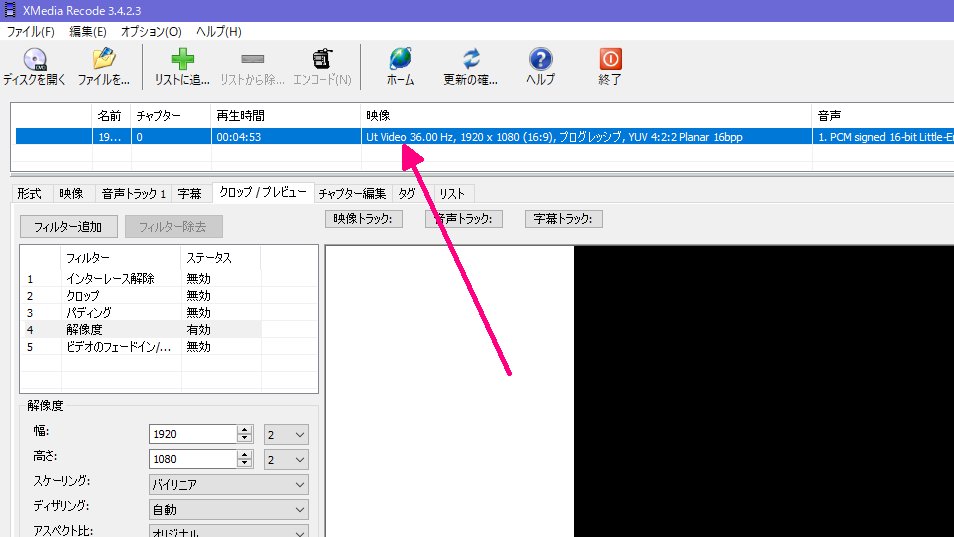
Task: Open the Edit (編集) menu
Action: [88, 32]
